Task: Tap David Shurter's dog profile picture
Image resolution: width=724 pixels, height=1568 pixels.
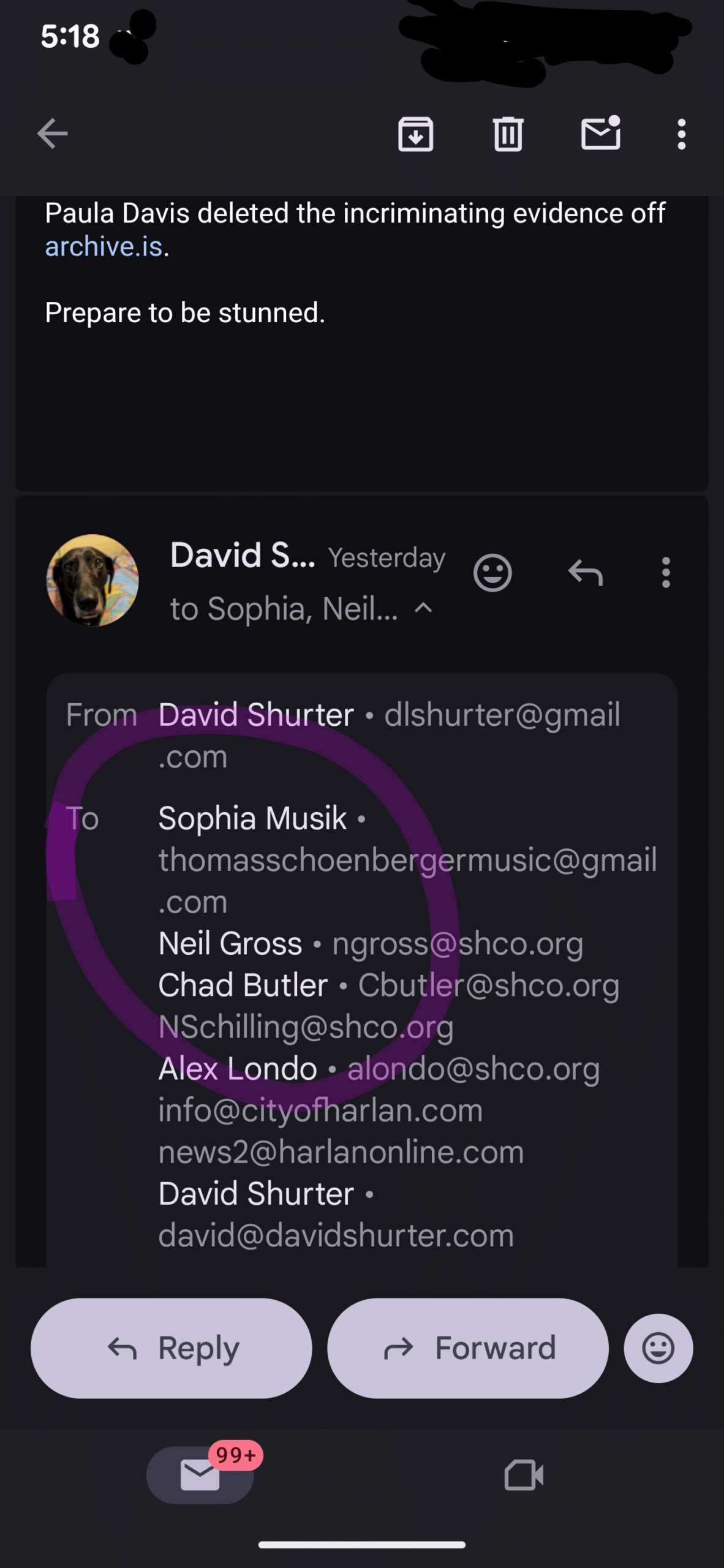Action: [92, 580]
